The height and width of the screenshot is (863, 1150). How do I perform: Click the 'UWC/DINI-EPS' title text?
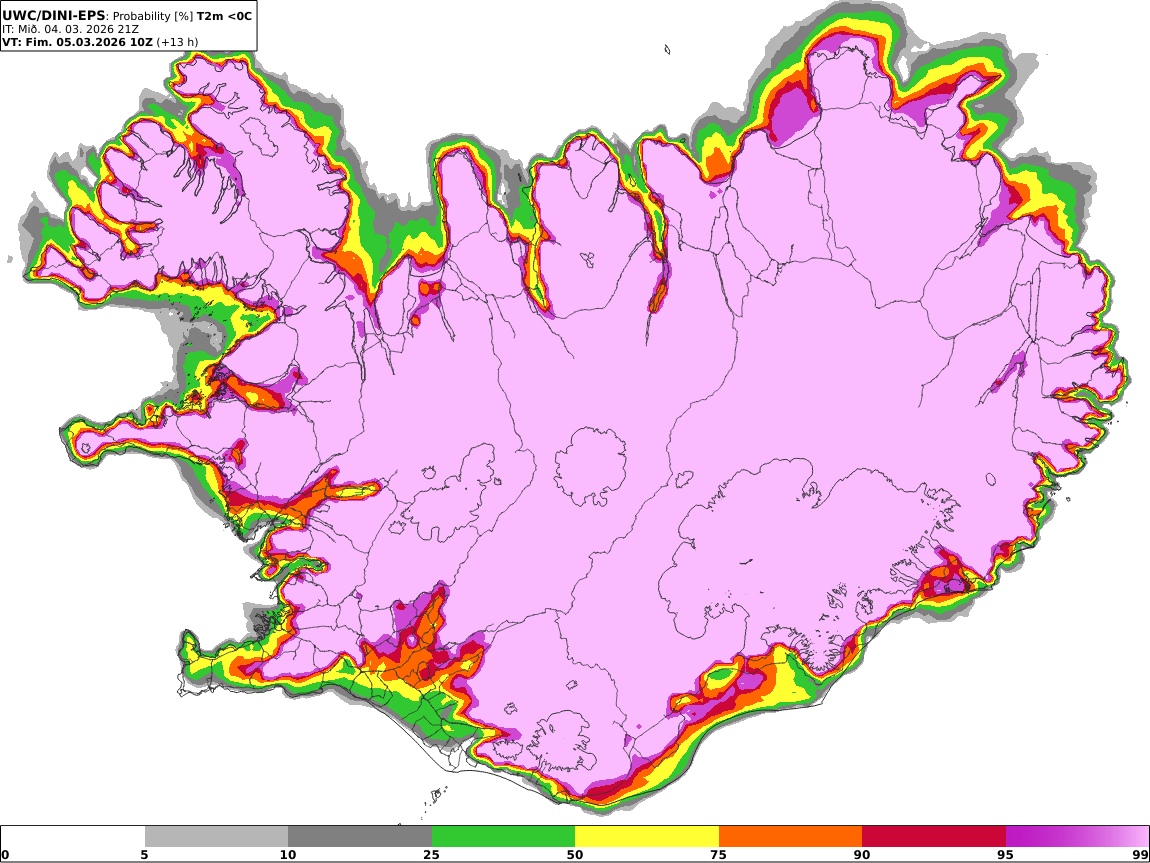[x=54, y=15]
